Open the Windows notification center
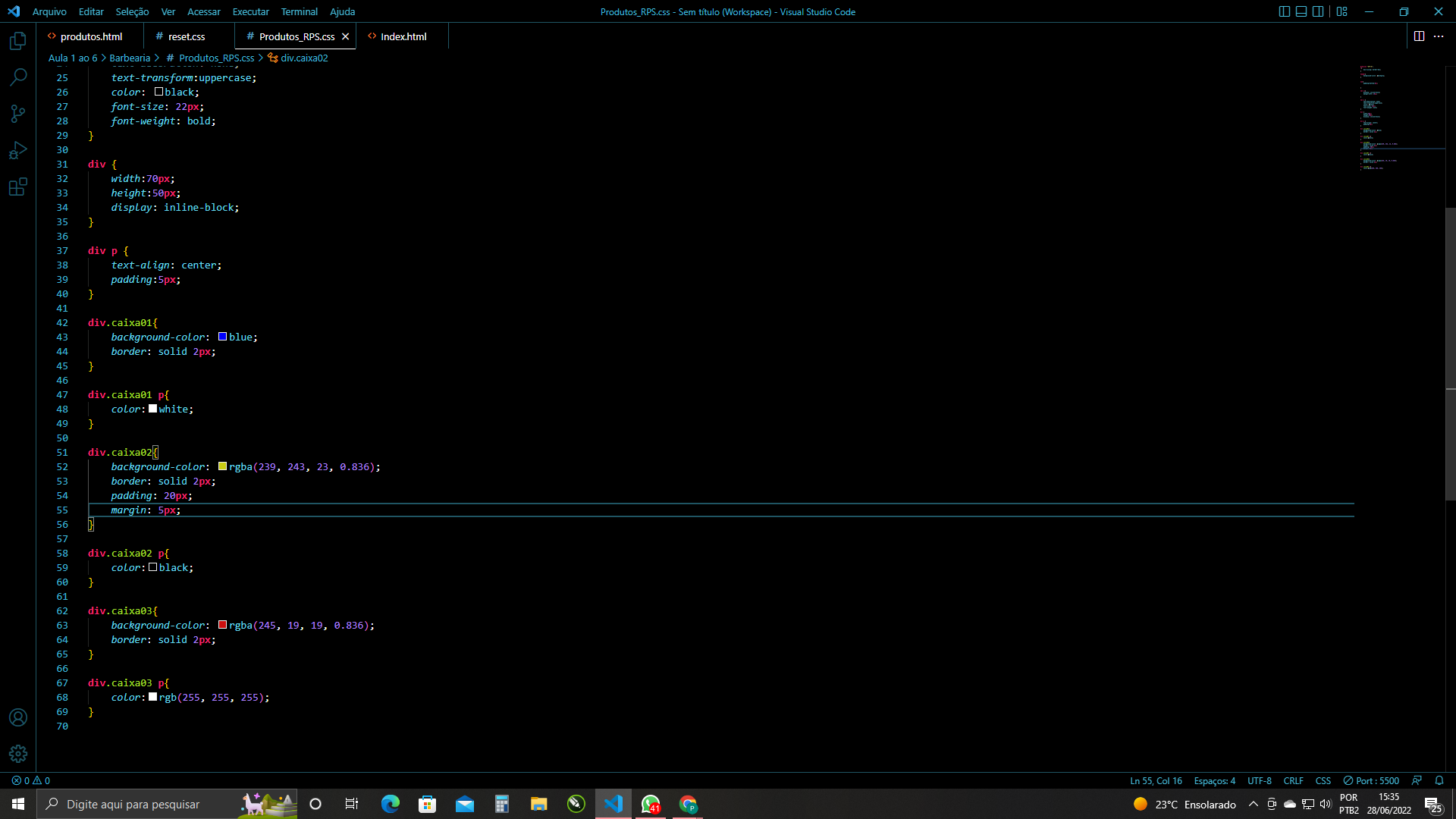The width and height of the screenshot is (1456, 819). 1433,804
